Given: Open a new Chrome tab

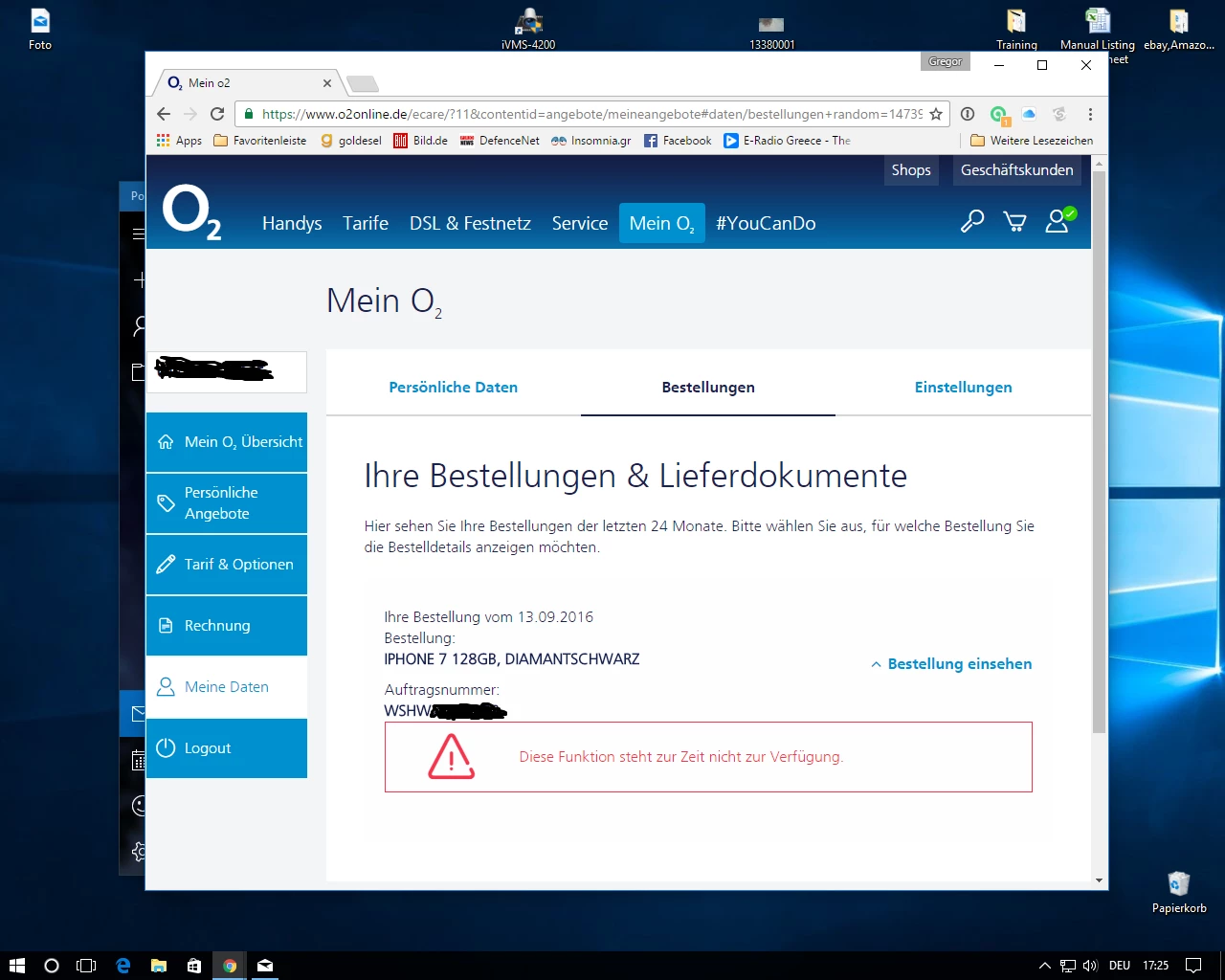Looking at the screenshot, I should pyautogui.click(x=362, y=83).
